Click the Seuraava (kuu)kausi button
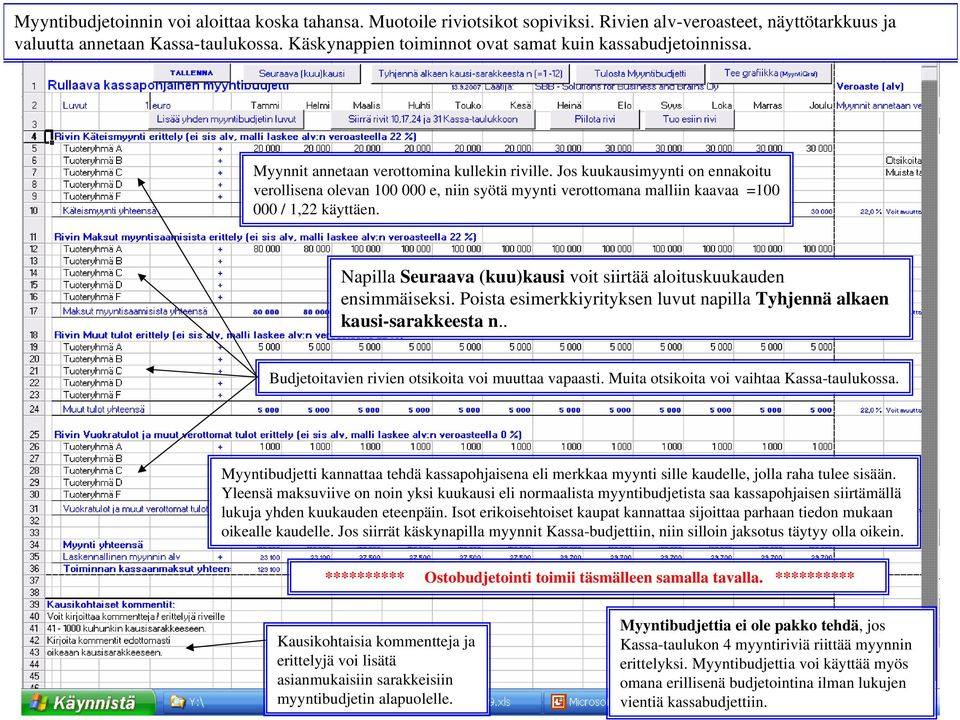The height and width of the screenshot is (720, 960). click(x=301, y=73)
